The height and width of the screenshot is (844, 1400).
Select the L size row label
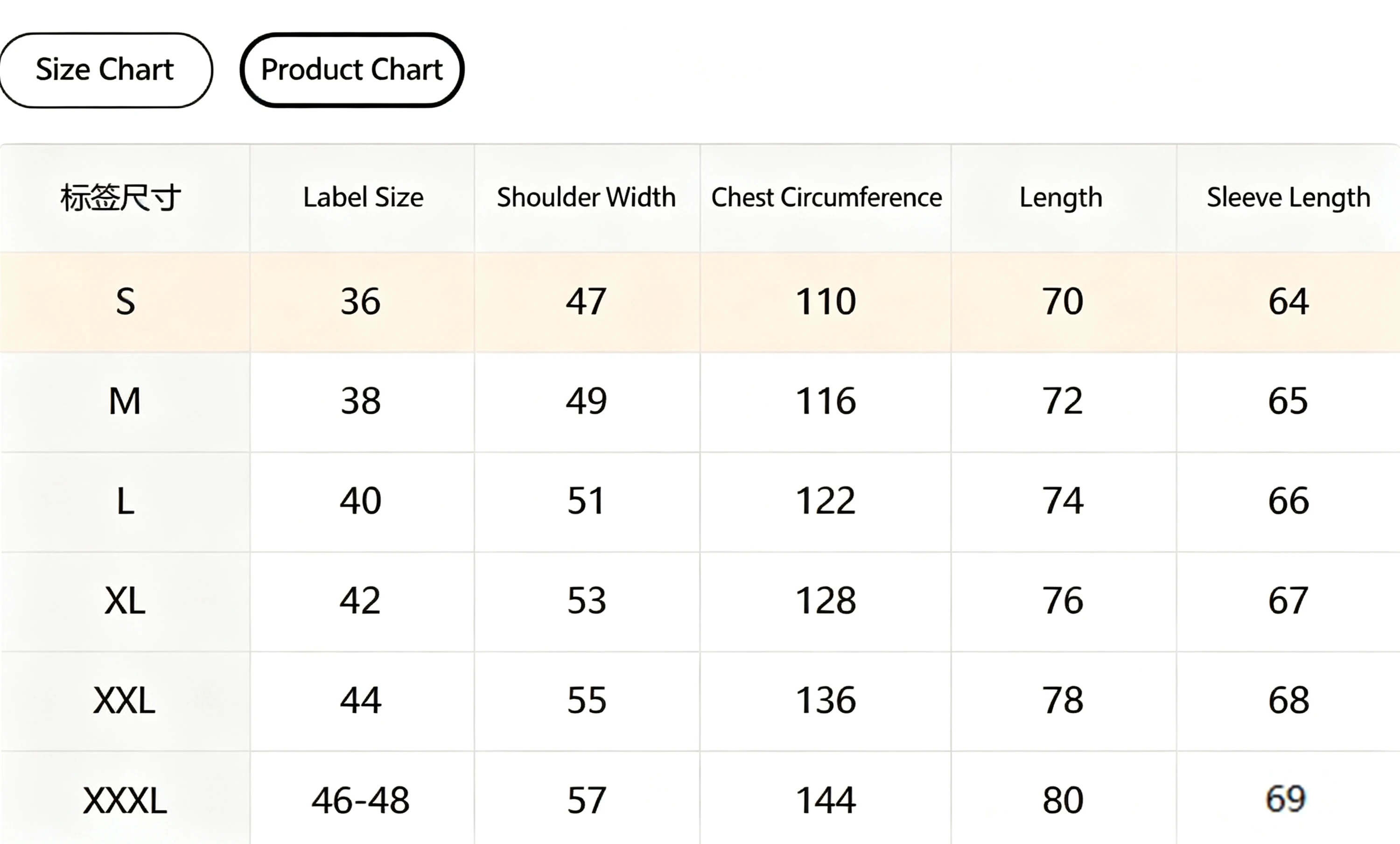point(126,502)
